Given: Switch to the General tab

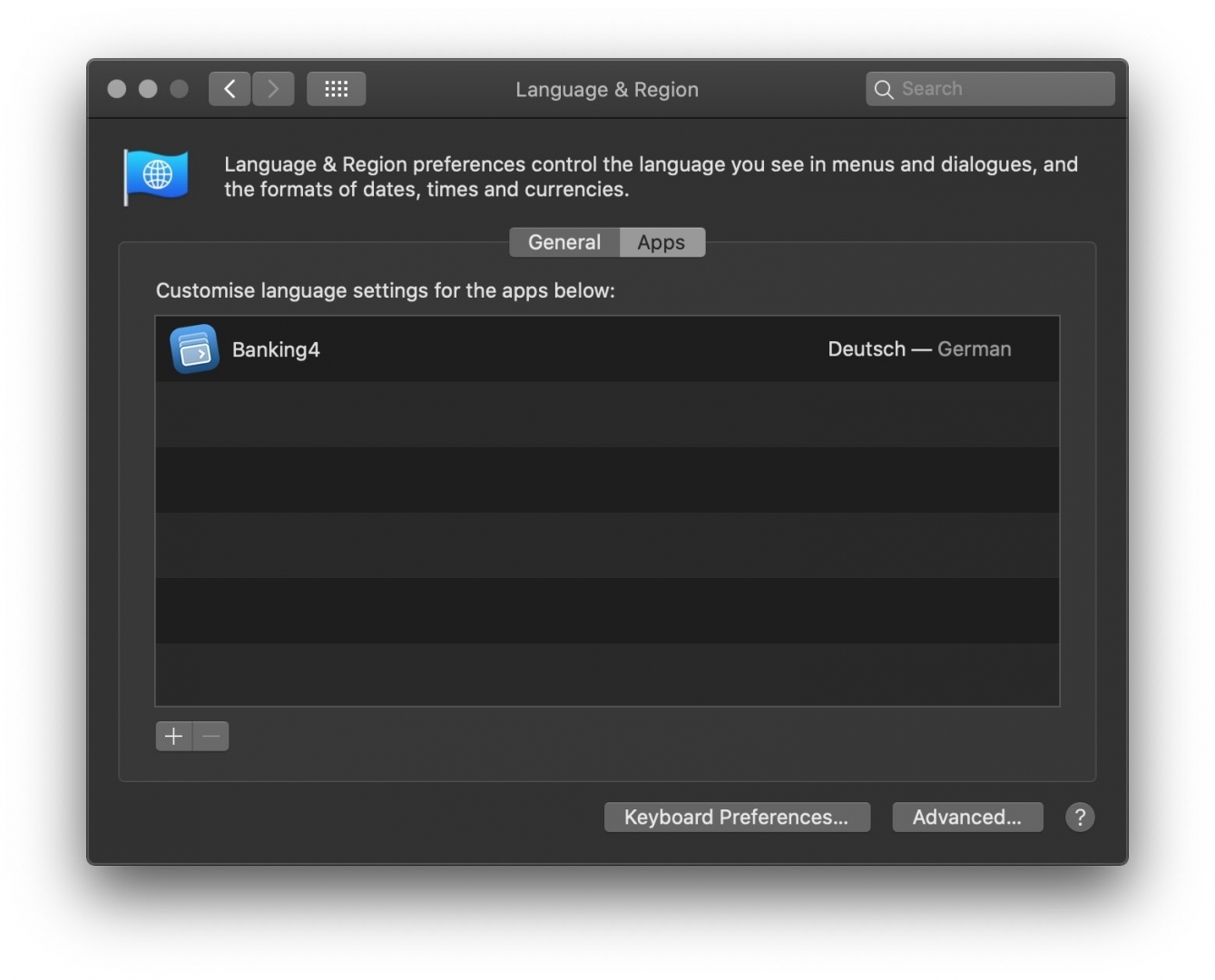Looking at the screenshot, I should [563, 242].
